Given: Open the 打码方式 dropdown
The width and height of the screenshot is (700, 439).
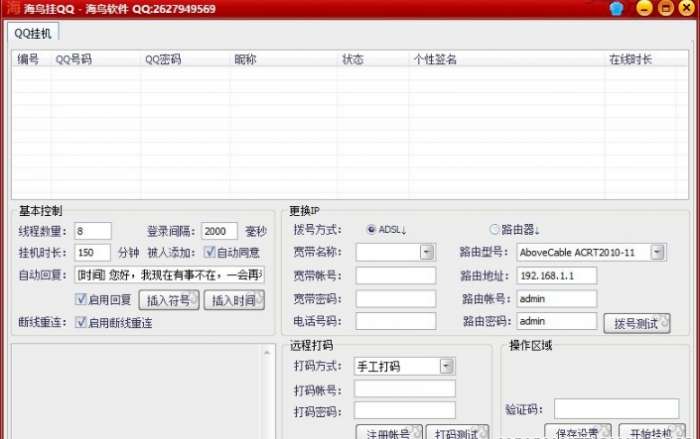Looking at the screenshot, I should pos(446,367).
